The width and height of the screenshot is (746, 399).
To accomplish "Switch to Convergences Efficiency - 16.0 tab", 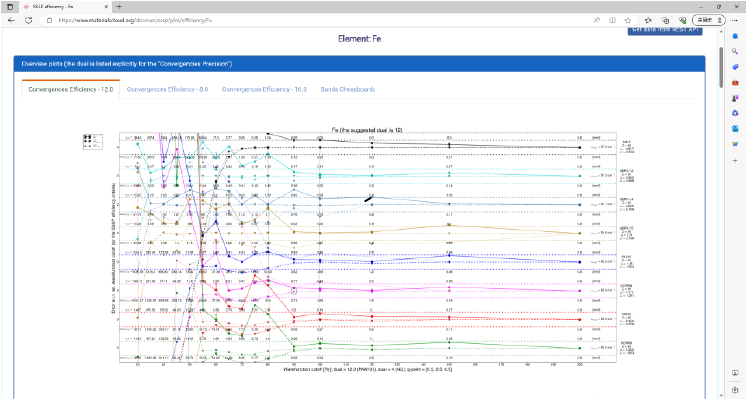I will (264, 89).
